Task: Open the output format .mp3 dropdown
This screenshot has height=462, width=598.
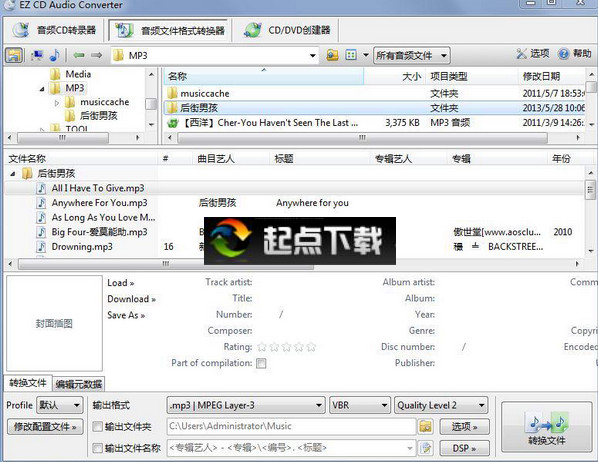Action: pos(246,405)
